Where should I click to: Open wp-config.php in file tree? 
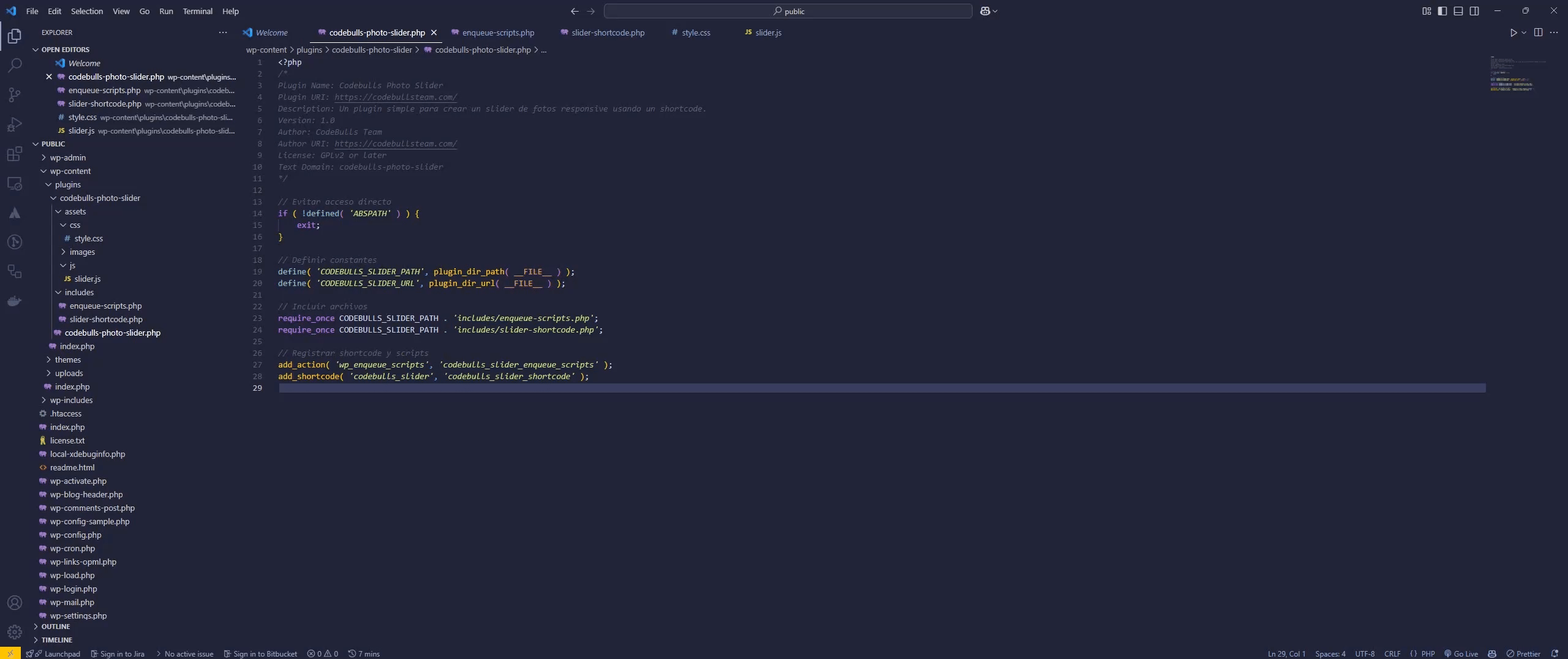[75, 535]
